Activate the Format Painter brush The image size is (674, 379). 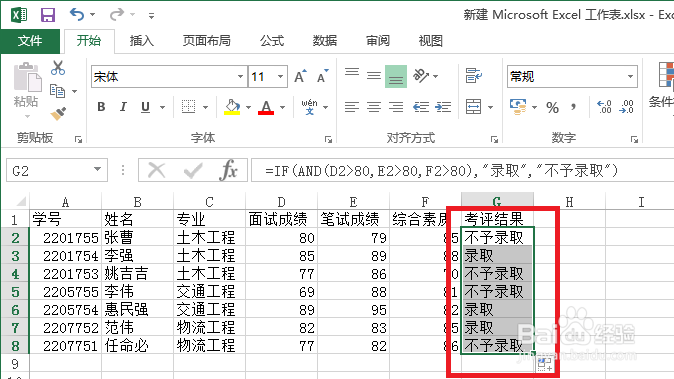tap(58, 114)
